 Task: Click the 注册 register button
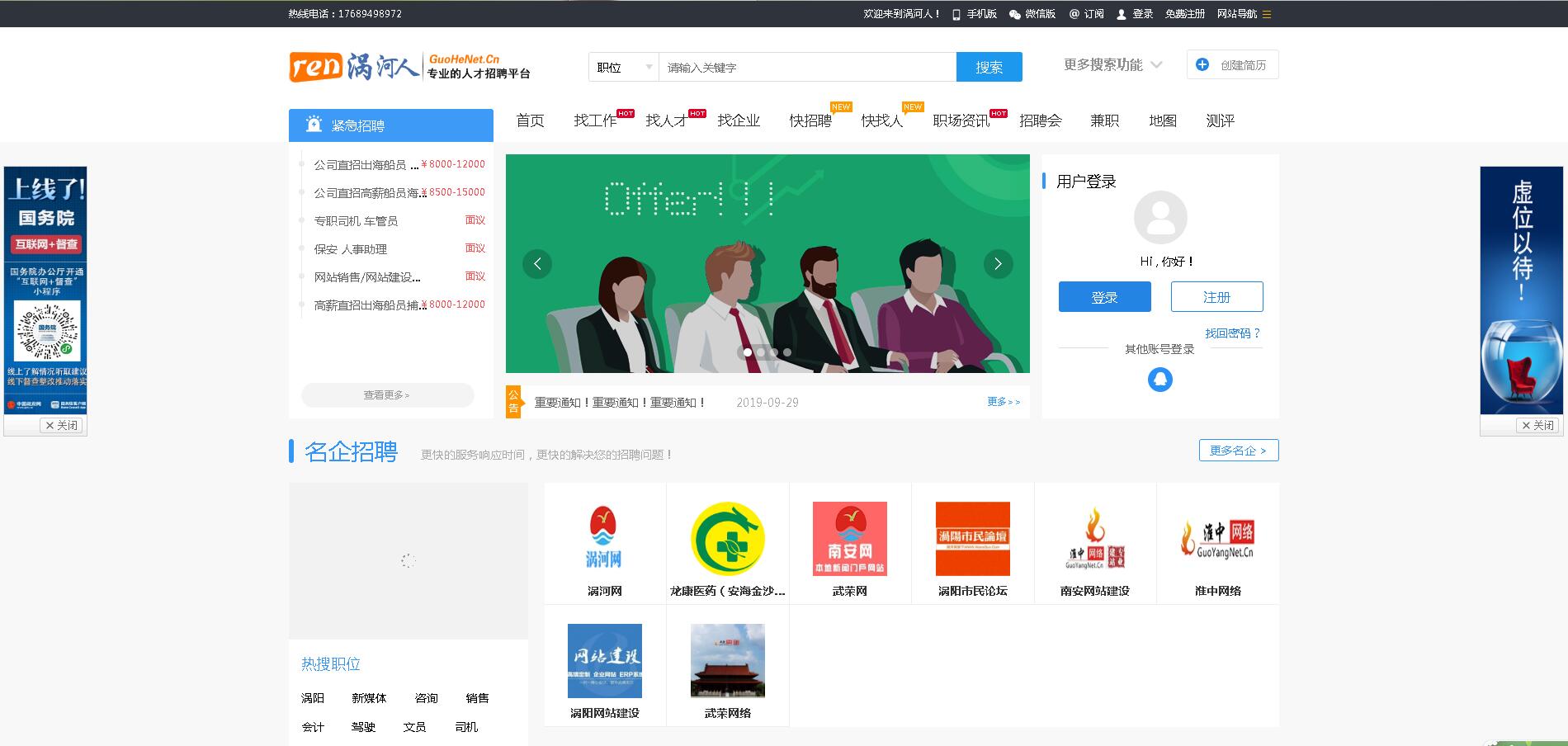click(1216, 296)
